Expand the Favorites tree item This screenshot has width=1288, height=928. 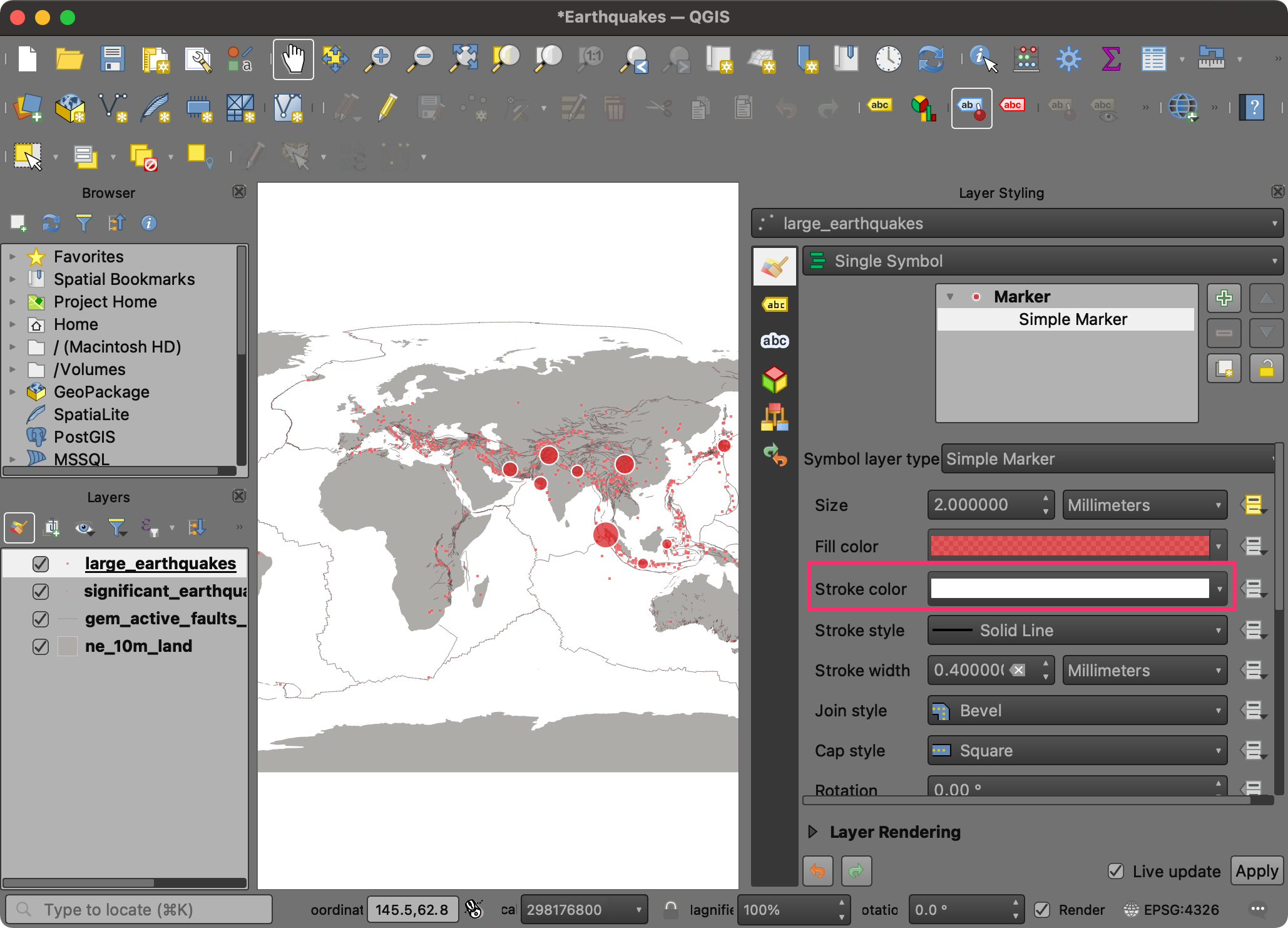(x=12, y=257)
